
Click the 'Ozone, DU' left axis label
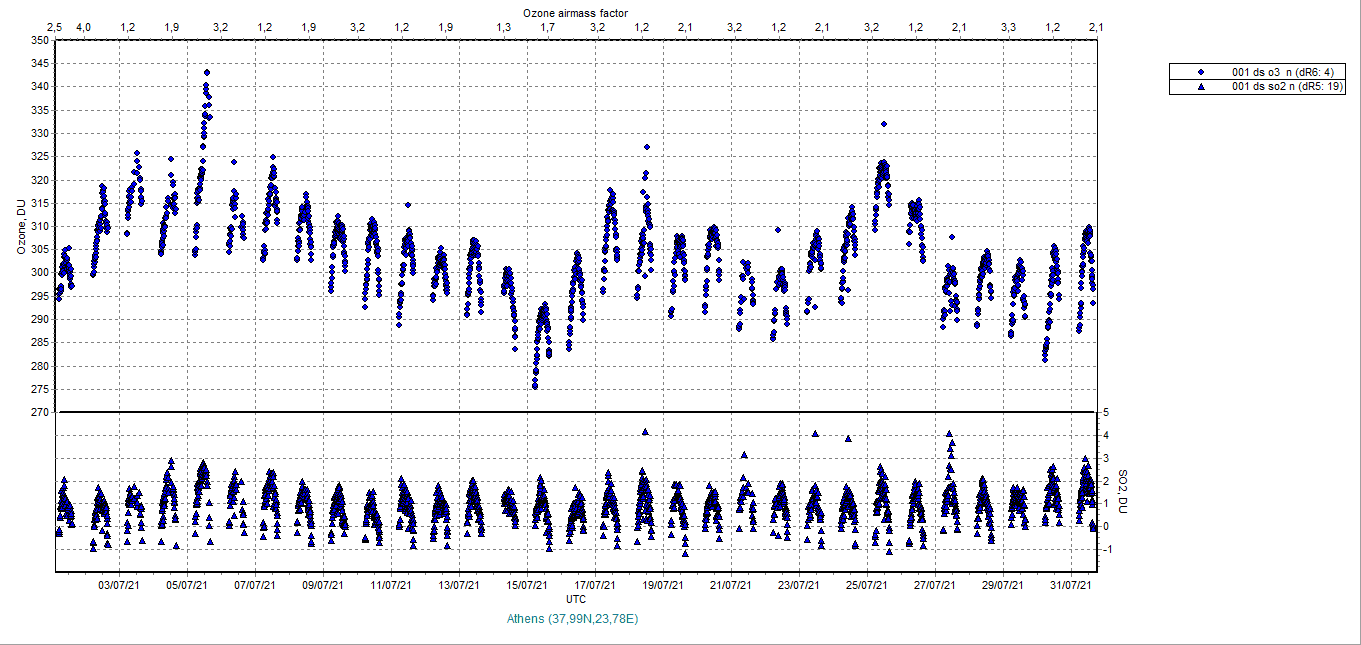(20, 227)
